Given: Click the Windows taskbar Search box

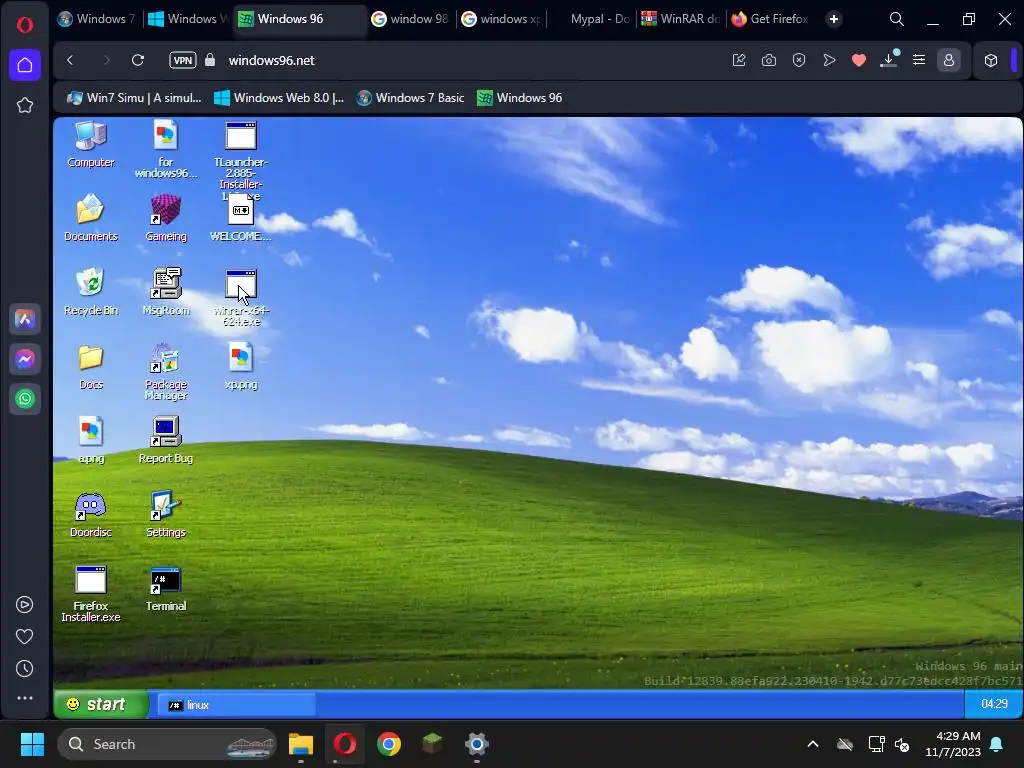Looking at the screenshot, I should 167,744.
